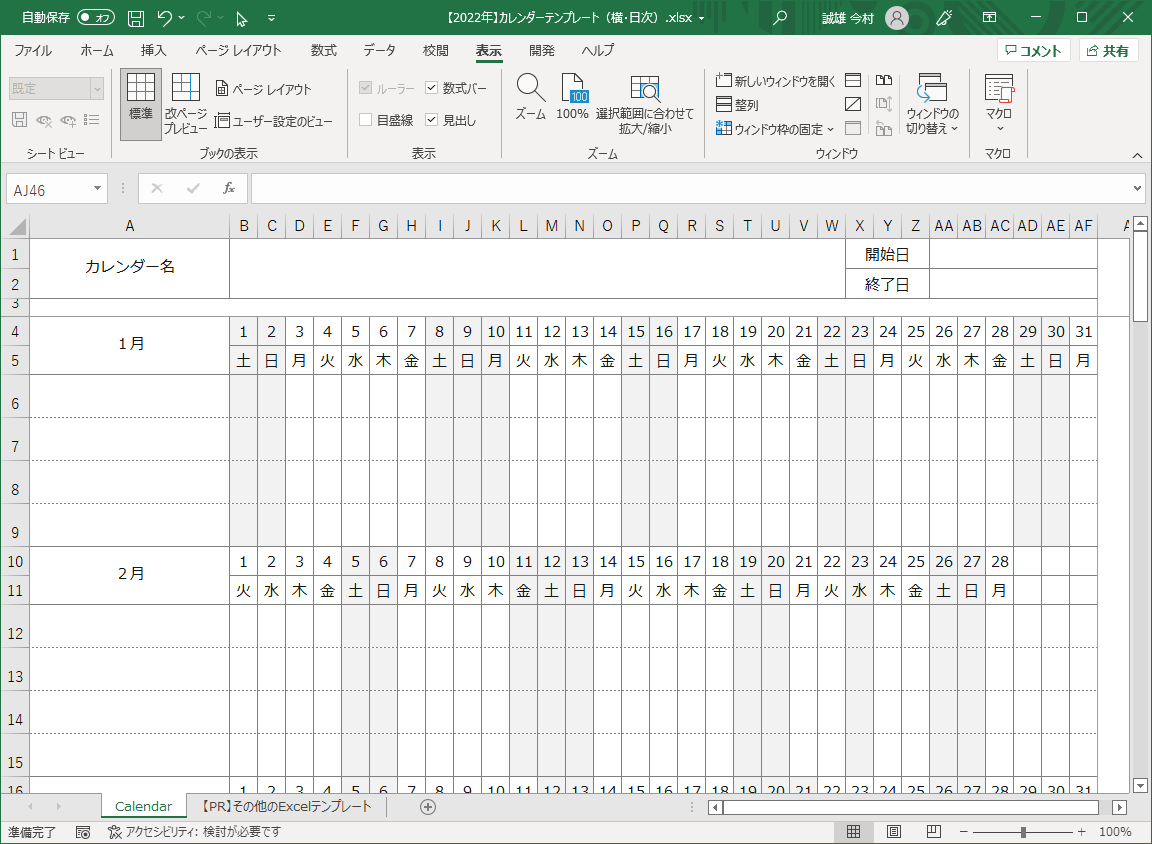The width and height of the screenshot is (1152, 844).
Task: Open the Formulas (数式) tab
Action: (x=323, y=51)
